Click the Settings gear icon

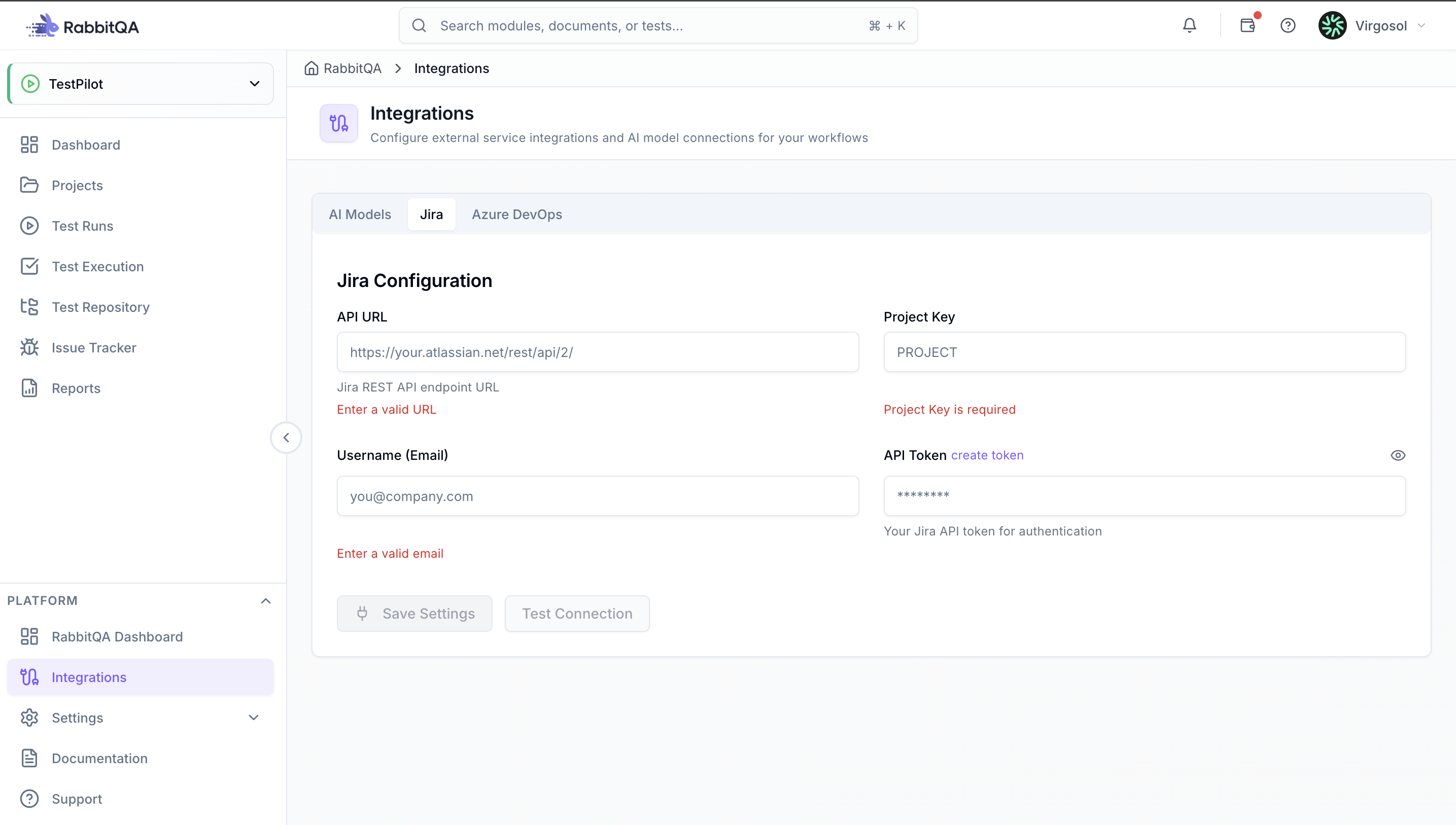[x=29, y=718]
